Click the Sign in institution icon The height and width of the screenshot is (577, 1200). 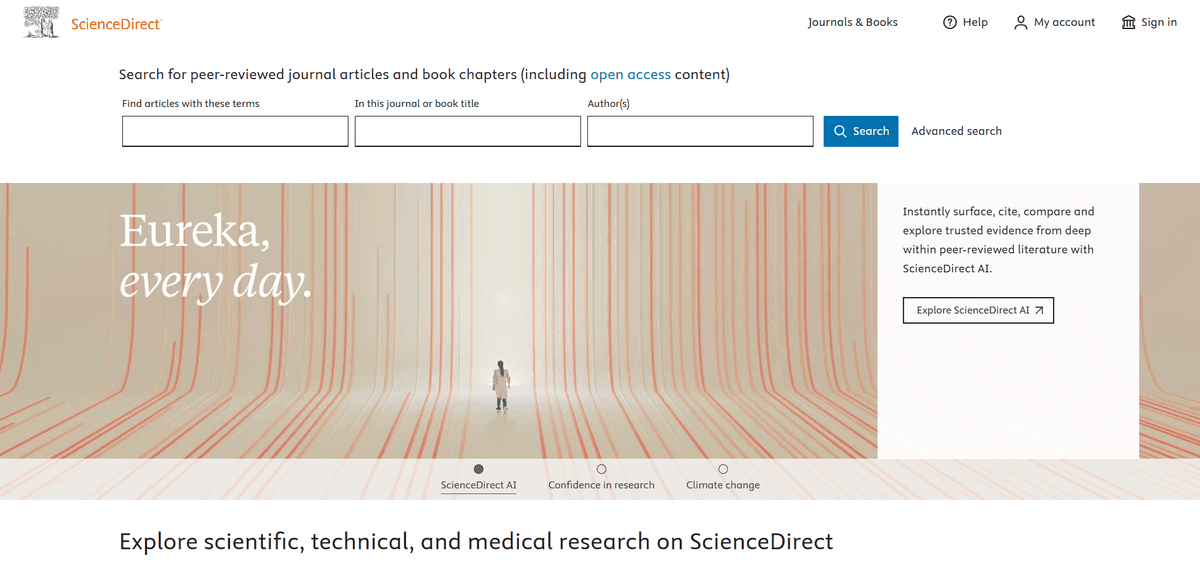1129,22
